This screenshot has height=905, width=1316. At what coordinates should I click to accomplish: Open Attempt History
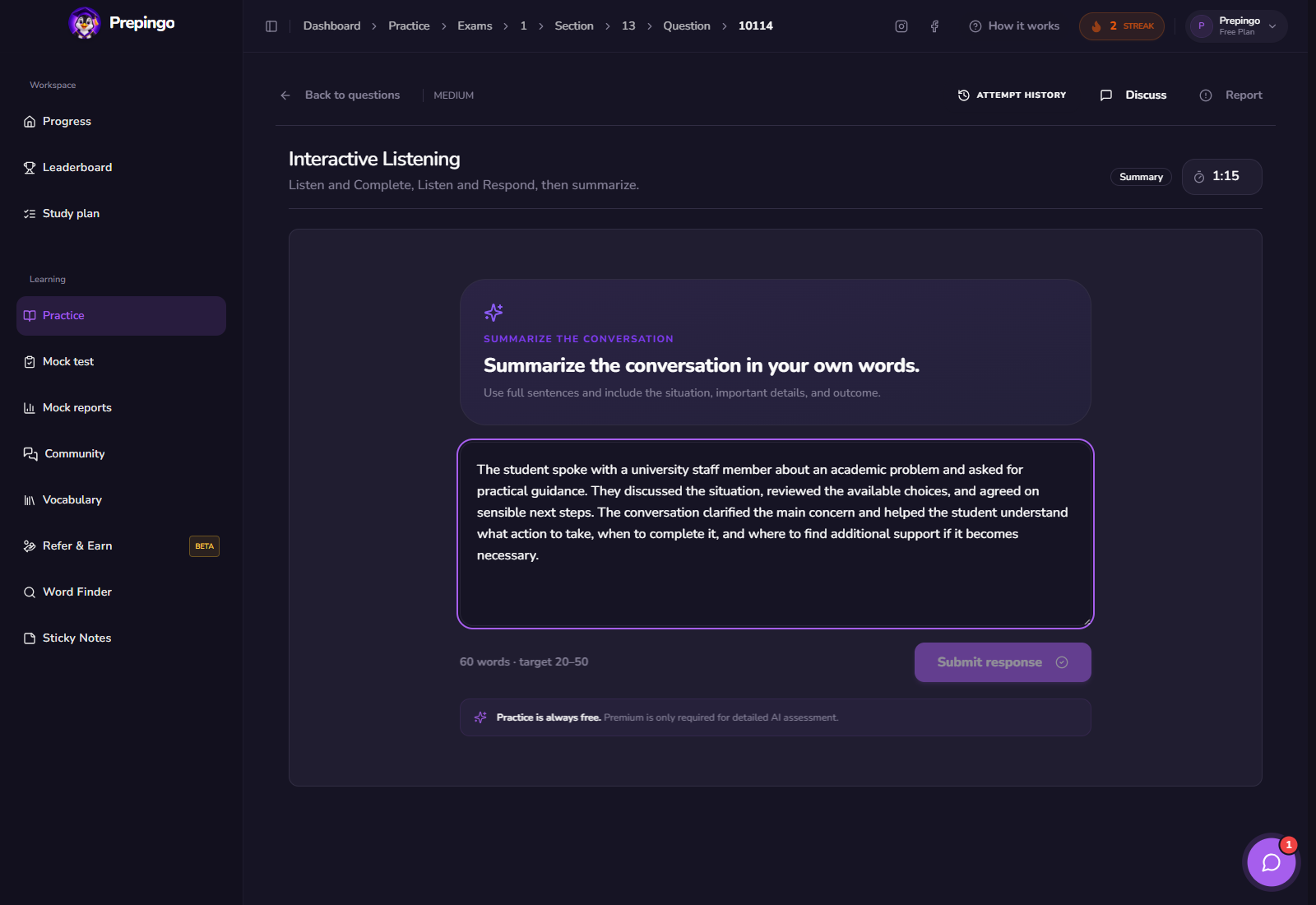click(x=1012, y=95)
